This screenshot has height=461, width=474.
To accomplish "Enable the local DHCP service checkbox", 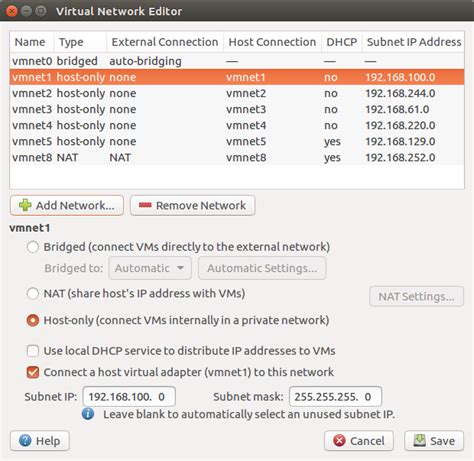I will (33, 351).
